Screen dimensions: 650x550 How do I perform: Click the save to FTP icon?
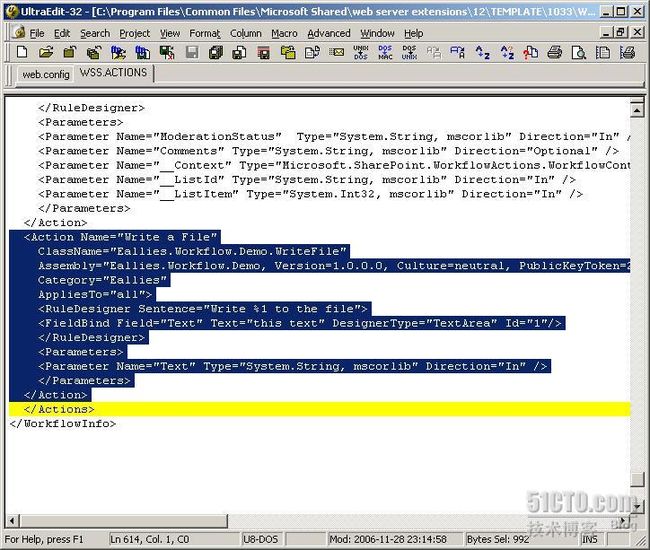143,53
